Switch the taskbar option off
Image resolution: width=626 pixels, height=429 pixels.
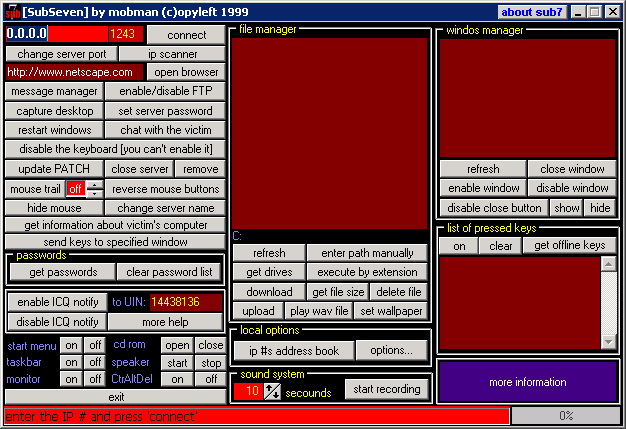94,363
